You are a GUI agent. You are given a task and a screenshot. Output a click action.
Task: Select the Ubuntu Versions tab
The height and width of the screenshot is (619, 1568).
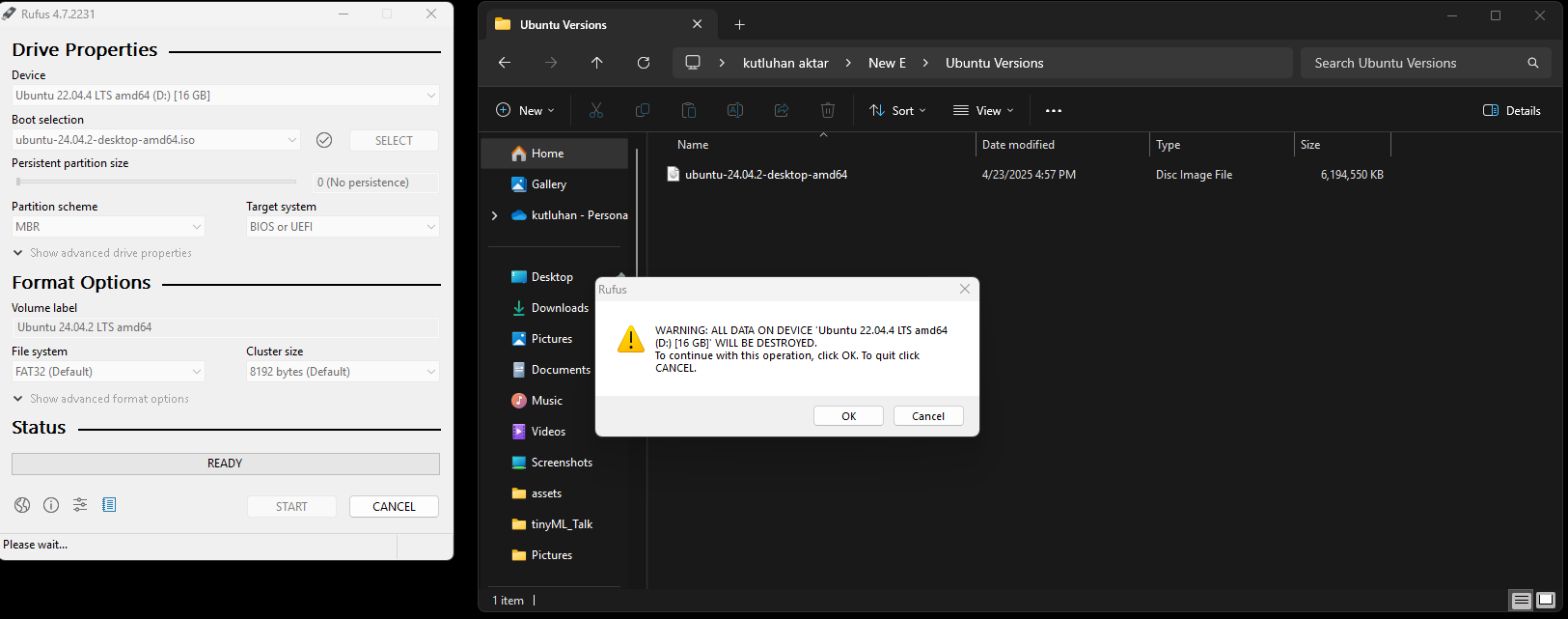564,25
